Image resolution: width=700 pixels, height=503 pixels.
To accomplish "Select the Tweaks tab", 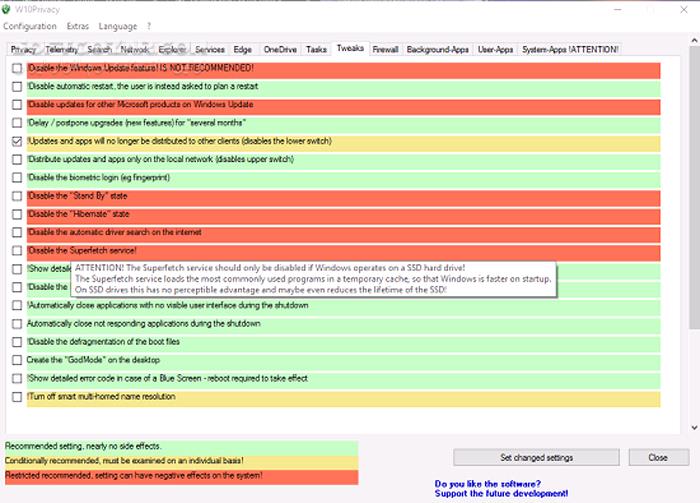I will point(350,48).
